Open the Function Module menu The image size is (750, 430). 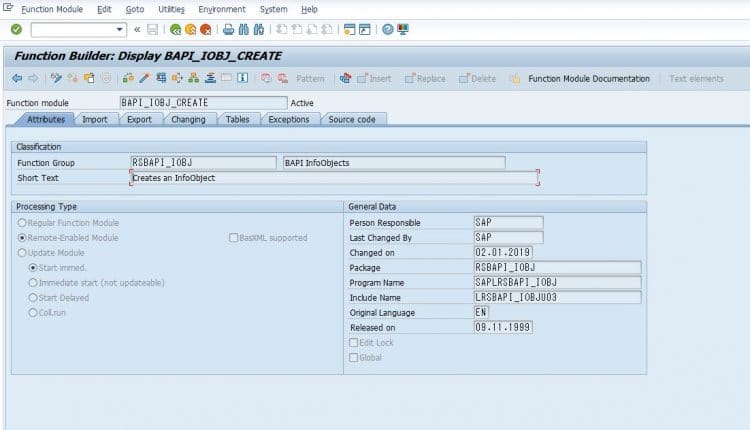[x=52, y=9]
